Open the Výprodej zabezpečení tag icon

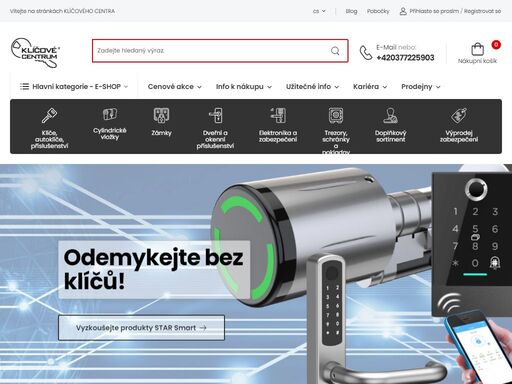point(459,115)
